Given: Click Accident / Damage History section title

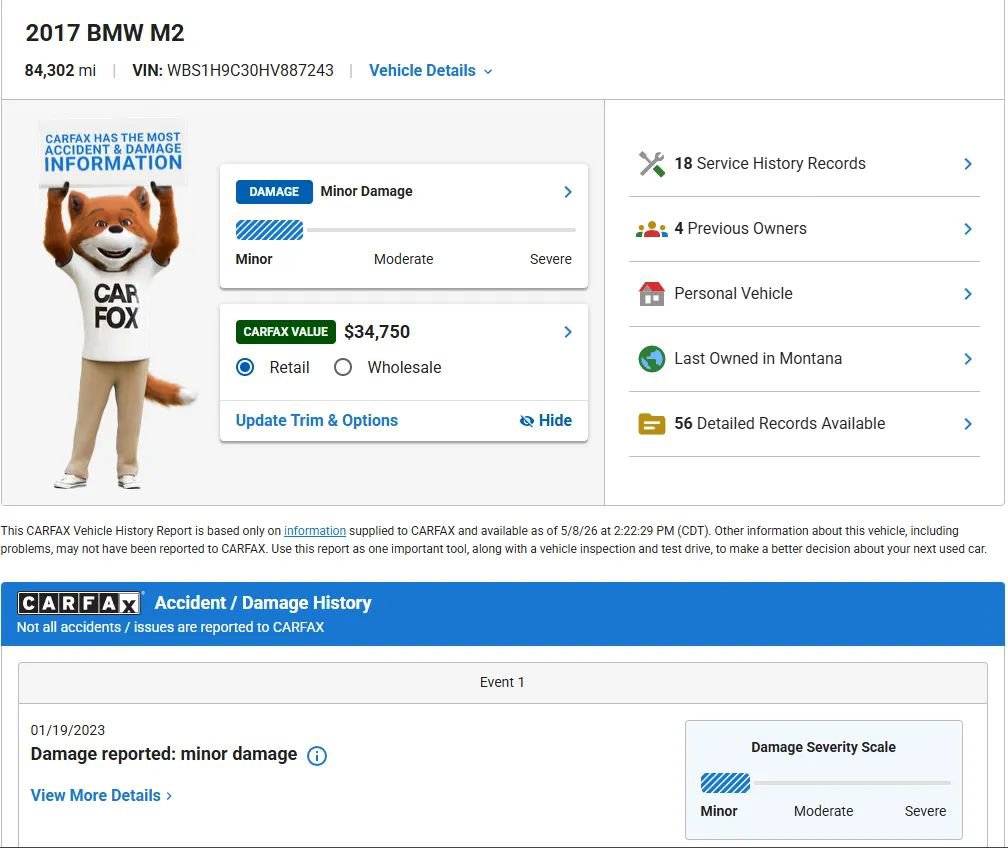Looking at the screenshot, I should [263, 603].
